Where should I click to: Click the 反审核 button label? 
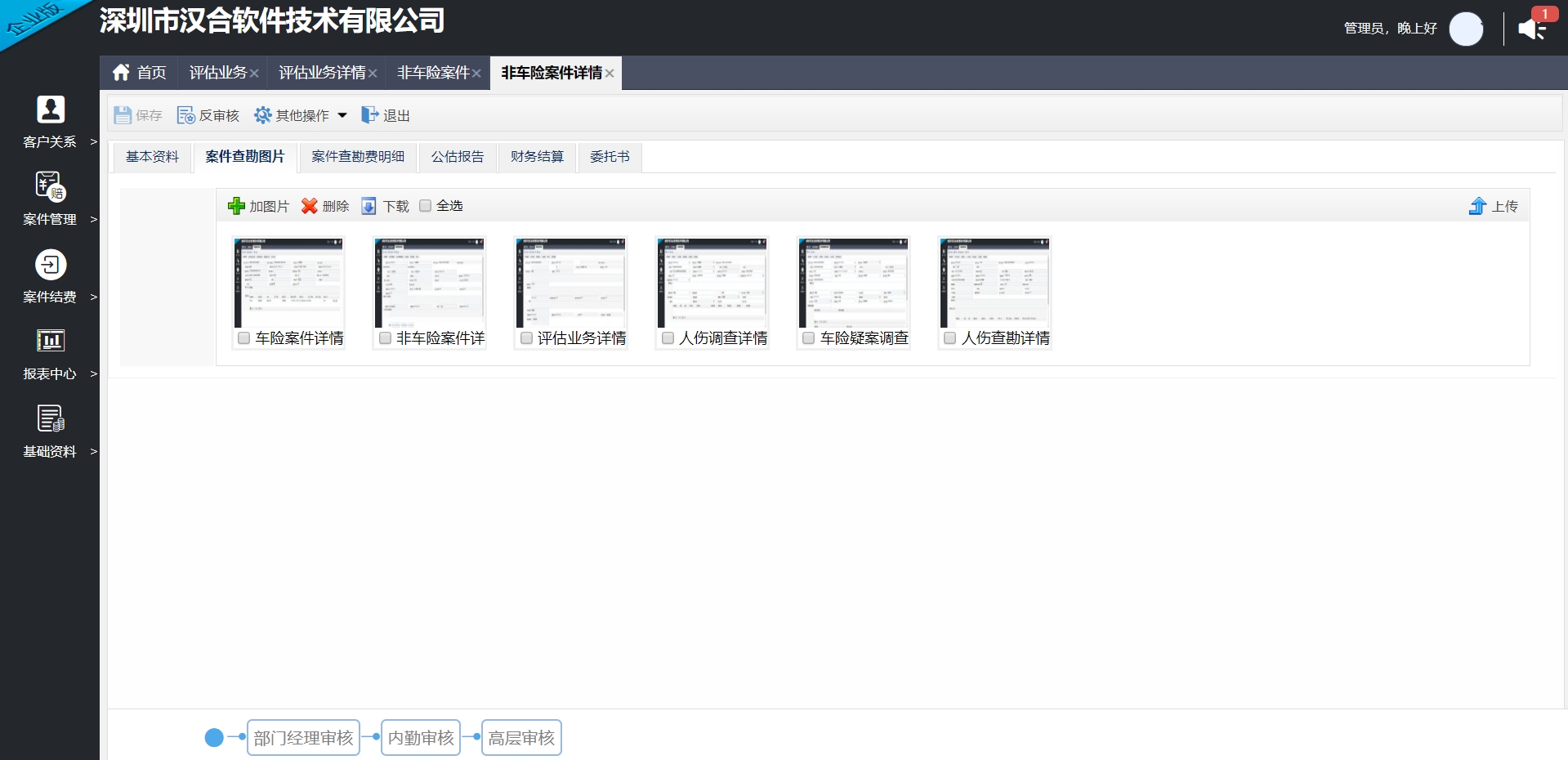tap(219, 116)
